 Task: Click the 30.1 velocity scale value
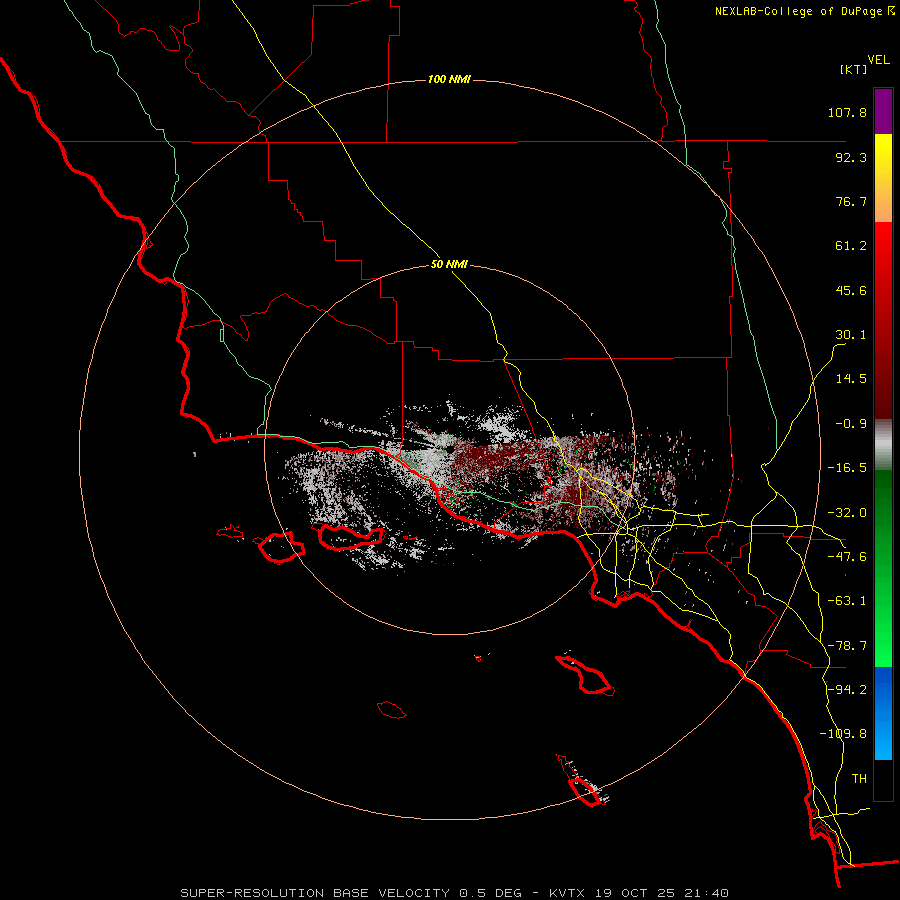click(x=851, y=335)
